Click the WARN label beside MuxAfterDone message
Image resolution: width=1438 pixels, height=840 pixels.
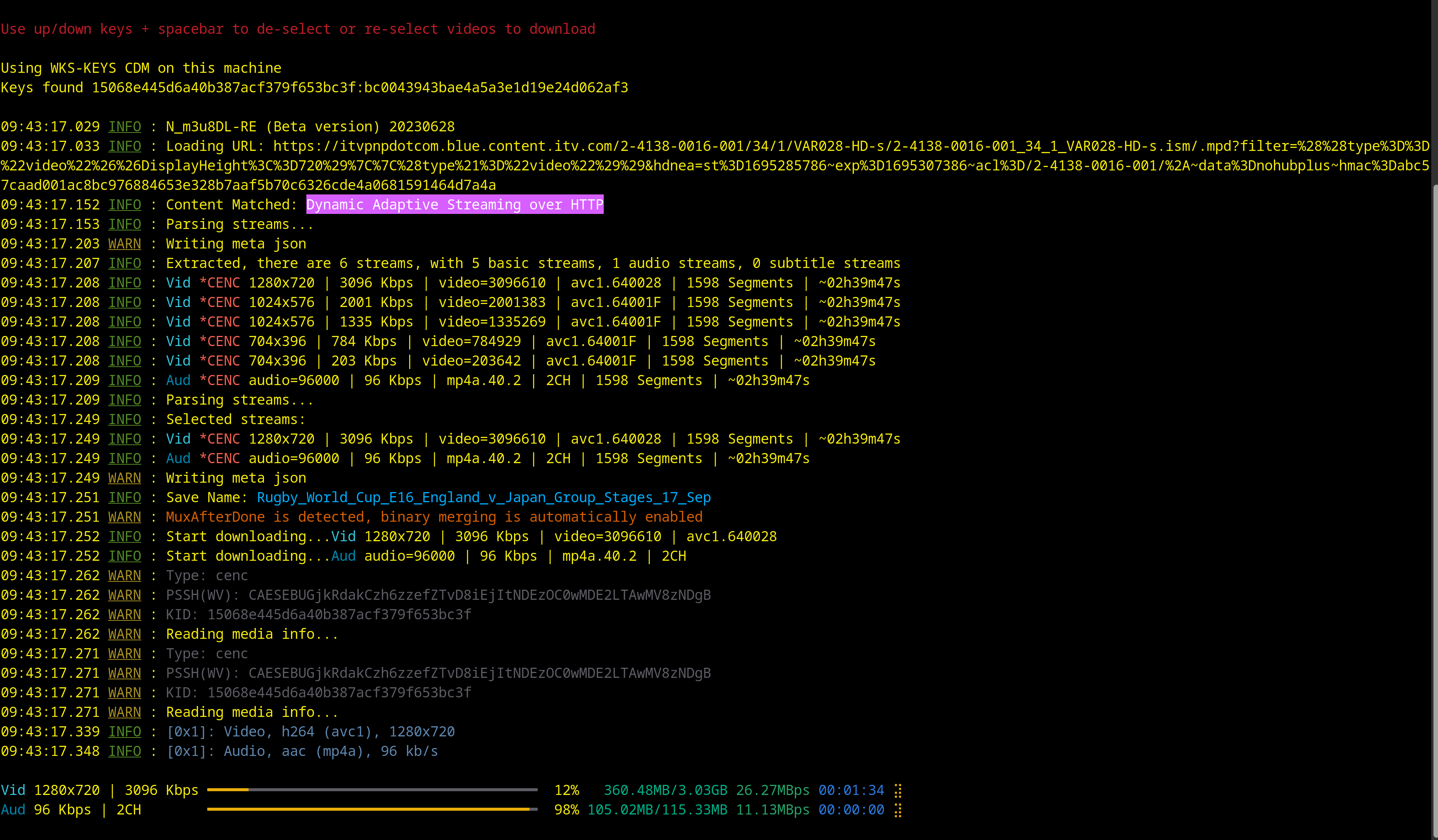(124, 517)
